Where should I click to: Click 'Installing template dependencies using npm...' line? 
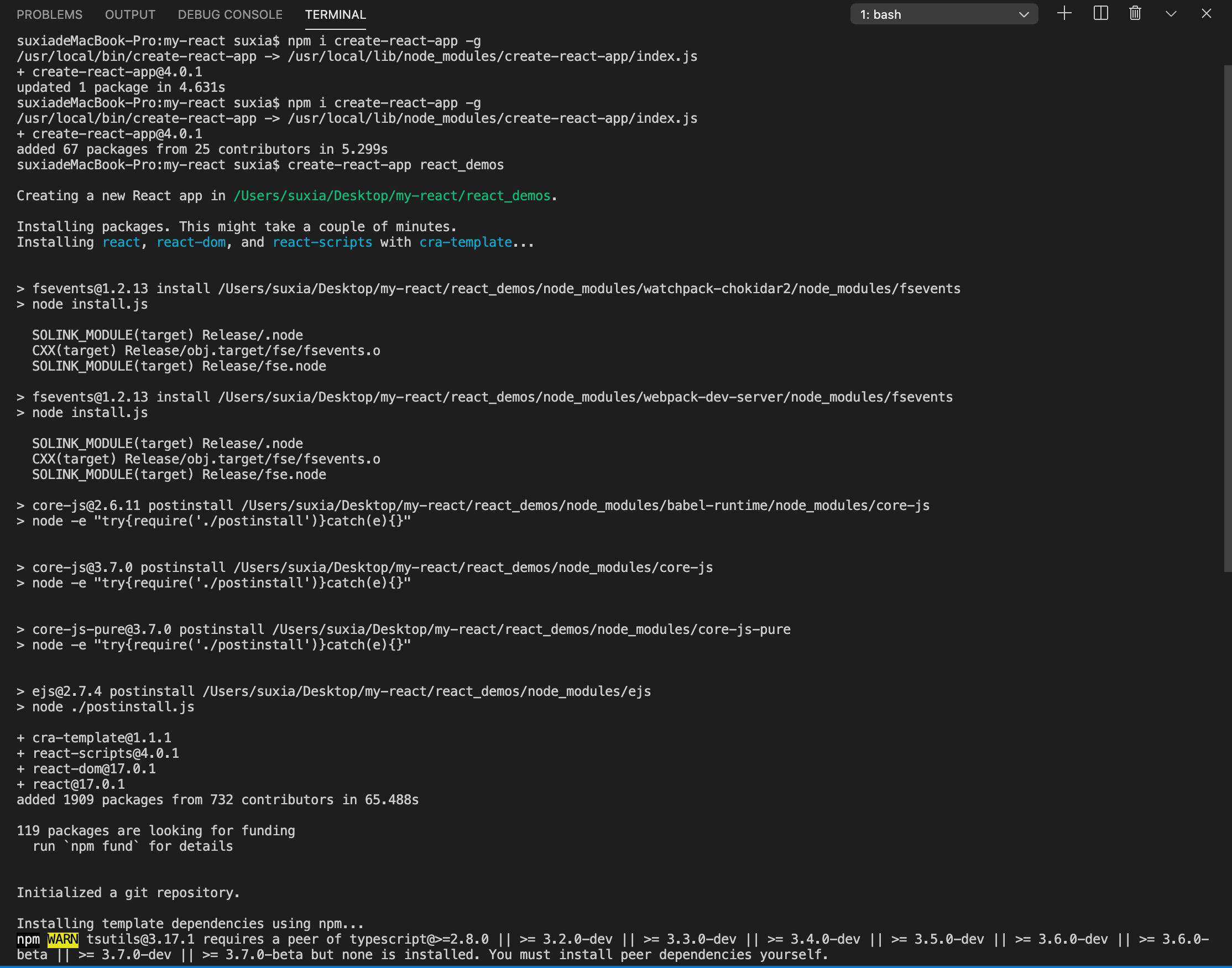tap(190, 924)
